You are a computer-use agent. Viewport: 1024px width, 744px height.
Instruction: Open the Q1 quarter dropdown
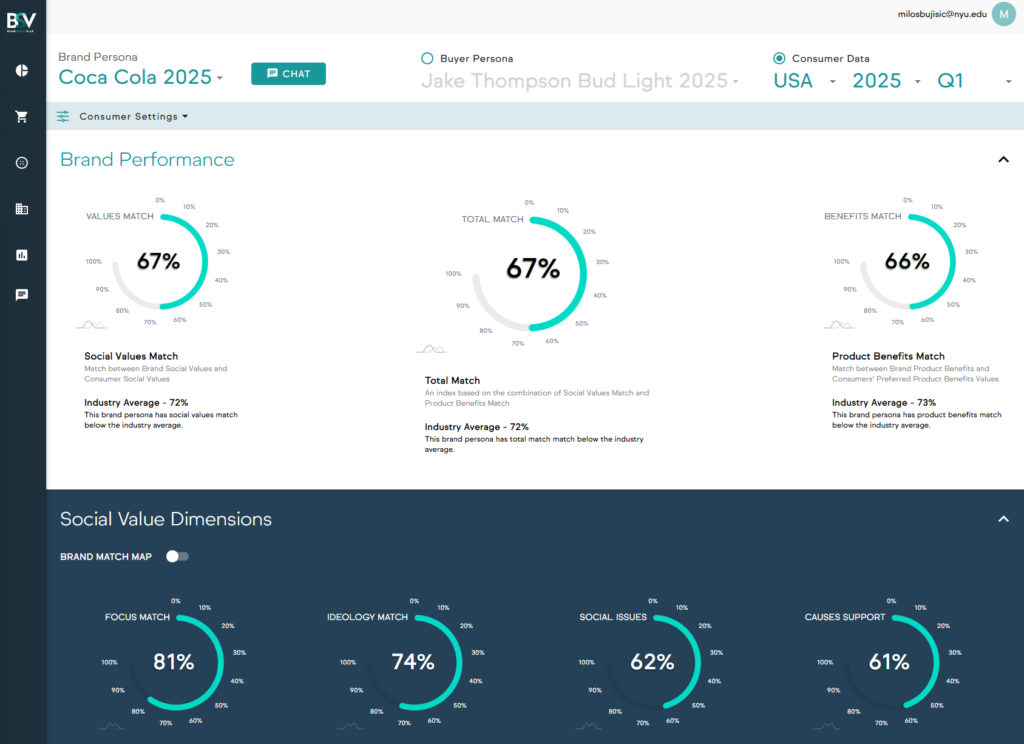(974, 81)
